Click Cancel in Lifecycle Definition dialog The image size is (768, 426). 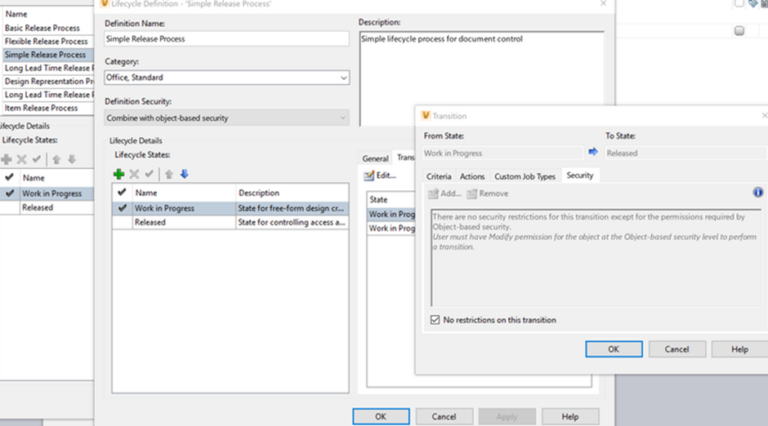444,417
